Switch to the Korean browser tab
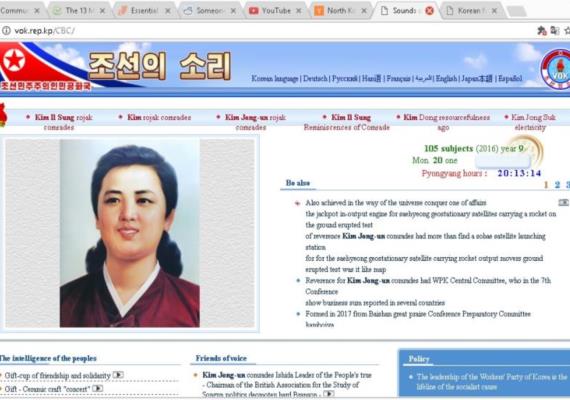The height and width of the screenshot is (400, 570). [x=472, y=11]
